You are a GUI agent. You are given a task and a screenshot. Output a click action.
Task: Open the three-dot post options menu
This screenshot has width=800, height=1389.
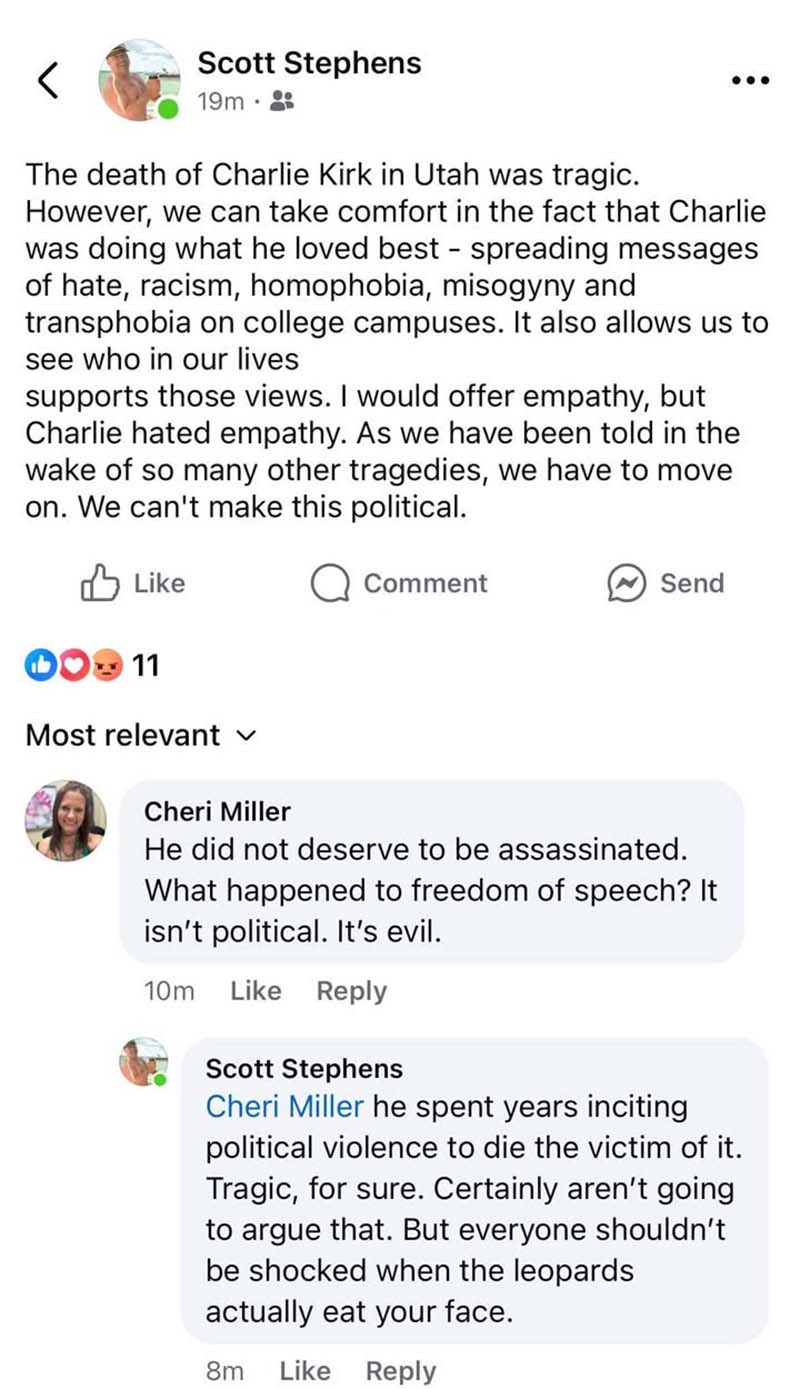[750, 80]
